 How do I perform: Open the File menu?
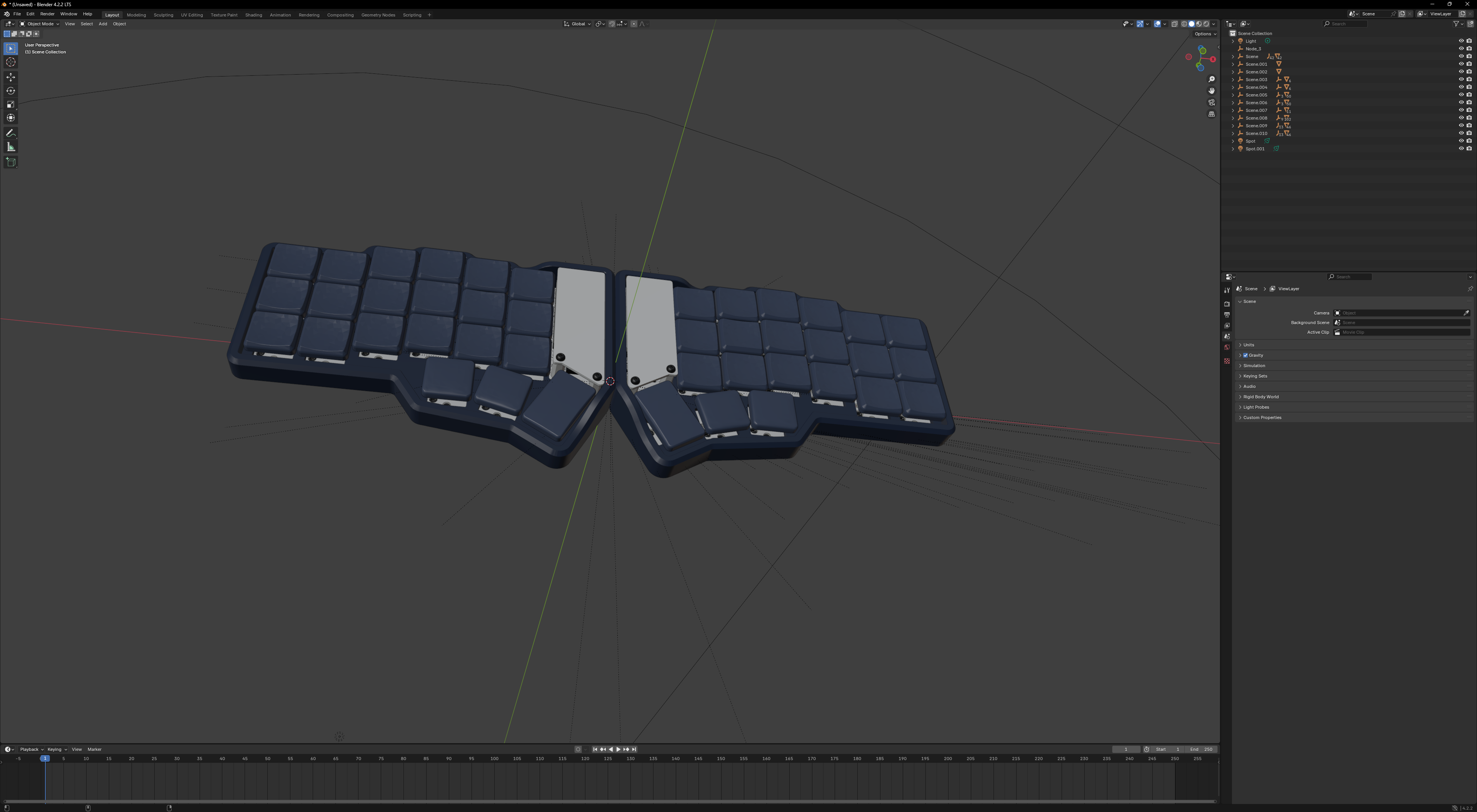click(x=17, y=14)
